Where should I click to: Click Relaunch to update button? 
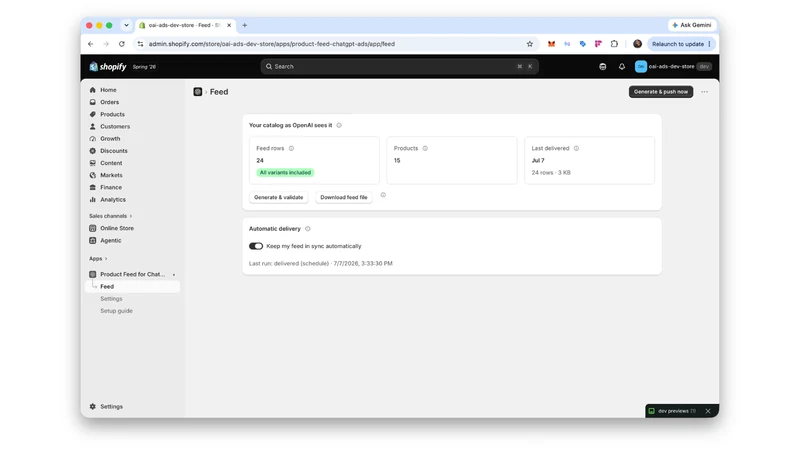(x=681, y=44)
